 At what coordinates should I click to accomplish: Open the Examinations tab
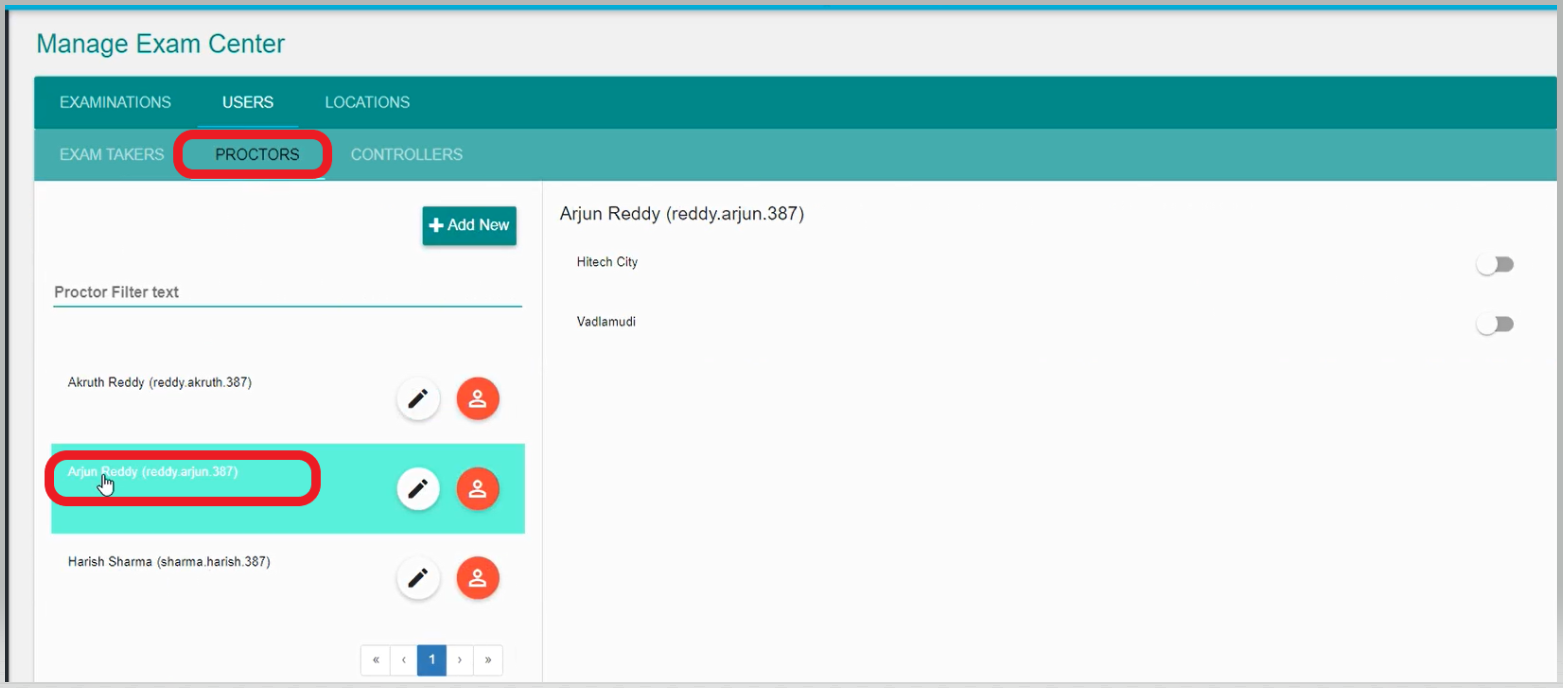click(115, 102)
